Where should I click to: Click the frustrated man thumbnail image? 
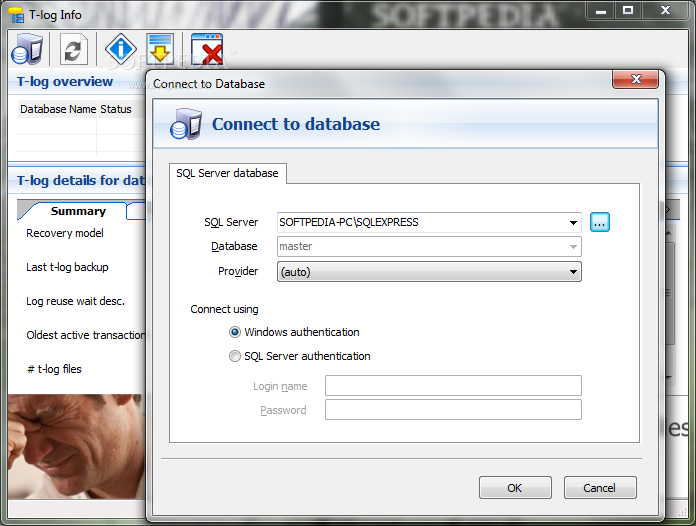click(x=76, y=446)
